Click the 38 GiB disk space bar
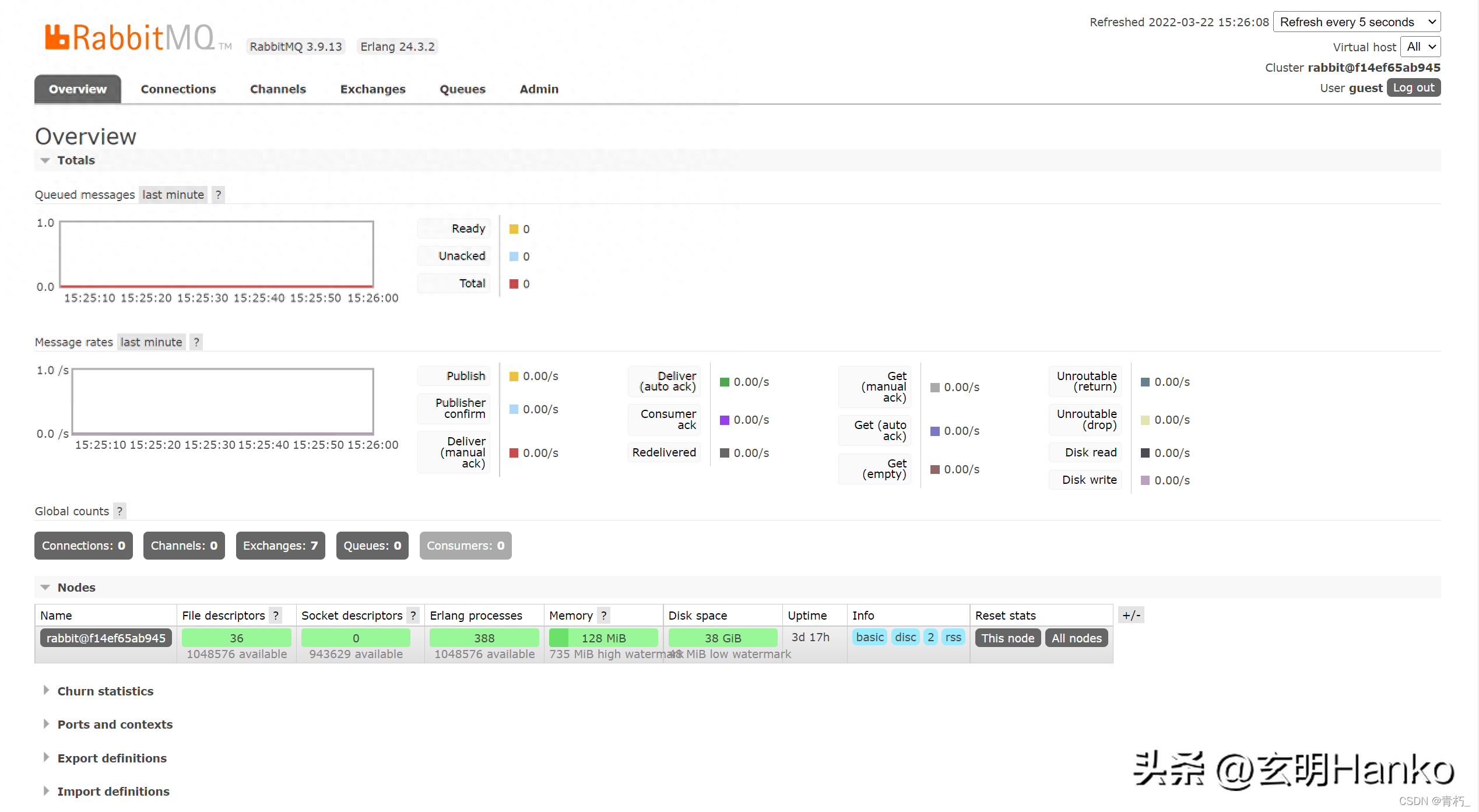The height and width of the screenshot is (812, 1479). [723, 638]
